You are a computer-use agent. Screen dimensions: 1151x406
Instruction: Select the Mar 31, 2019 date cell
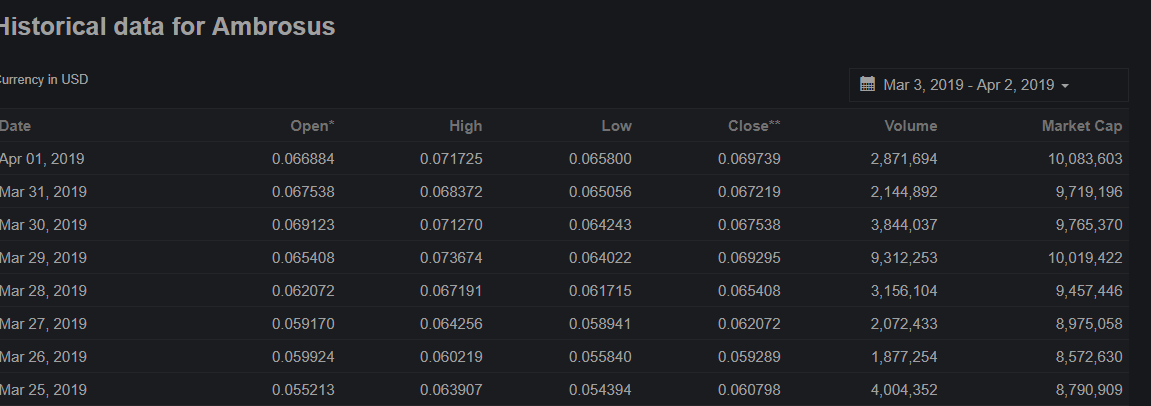[x=43, y=192]
